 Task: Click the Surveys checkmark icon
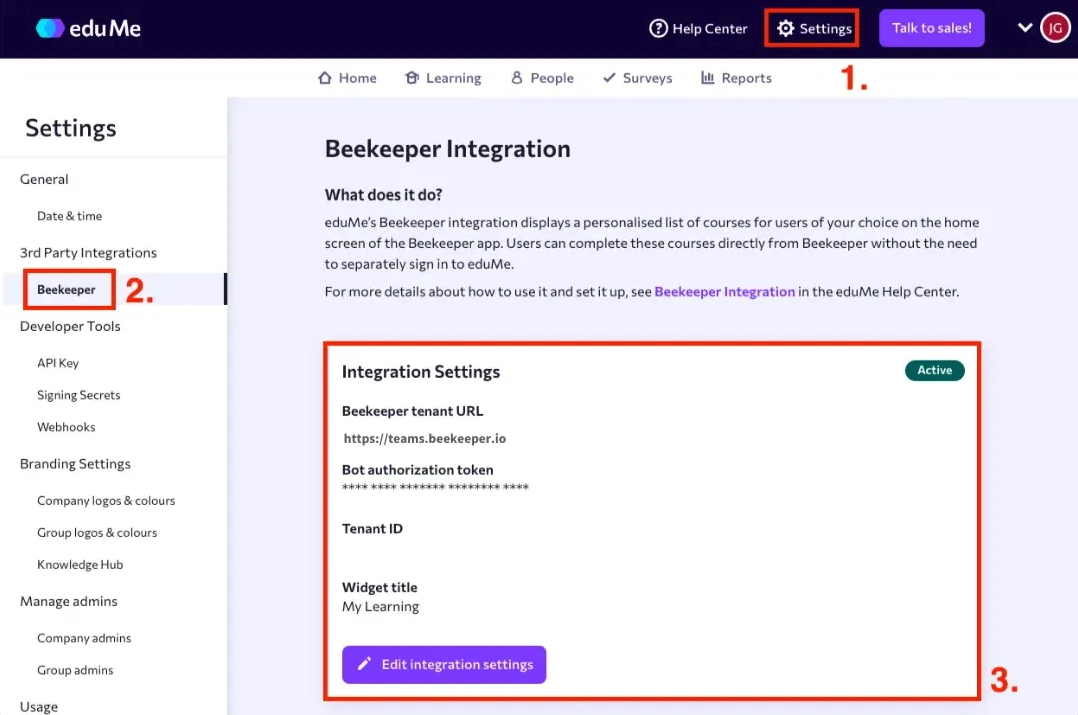click(x=609, y=78)
